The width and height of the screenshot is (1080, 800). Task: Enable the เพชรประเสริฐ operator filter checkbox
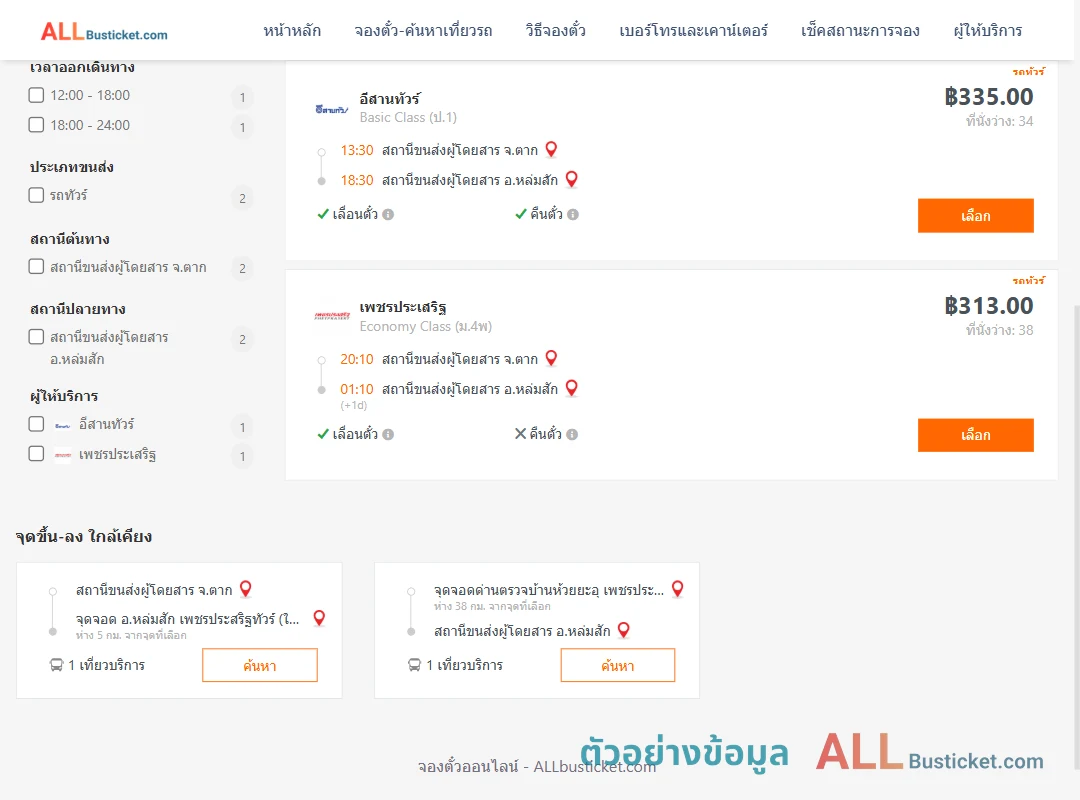(x=37, y=453)
